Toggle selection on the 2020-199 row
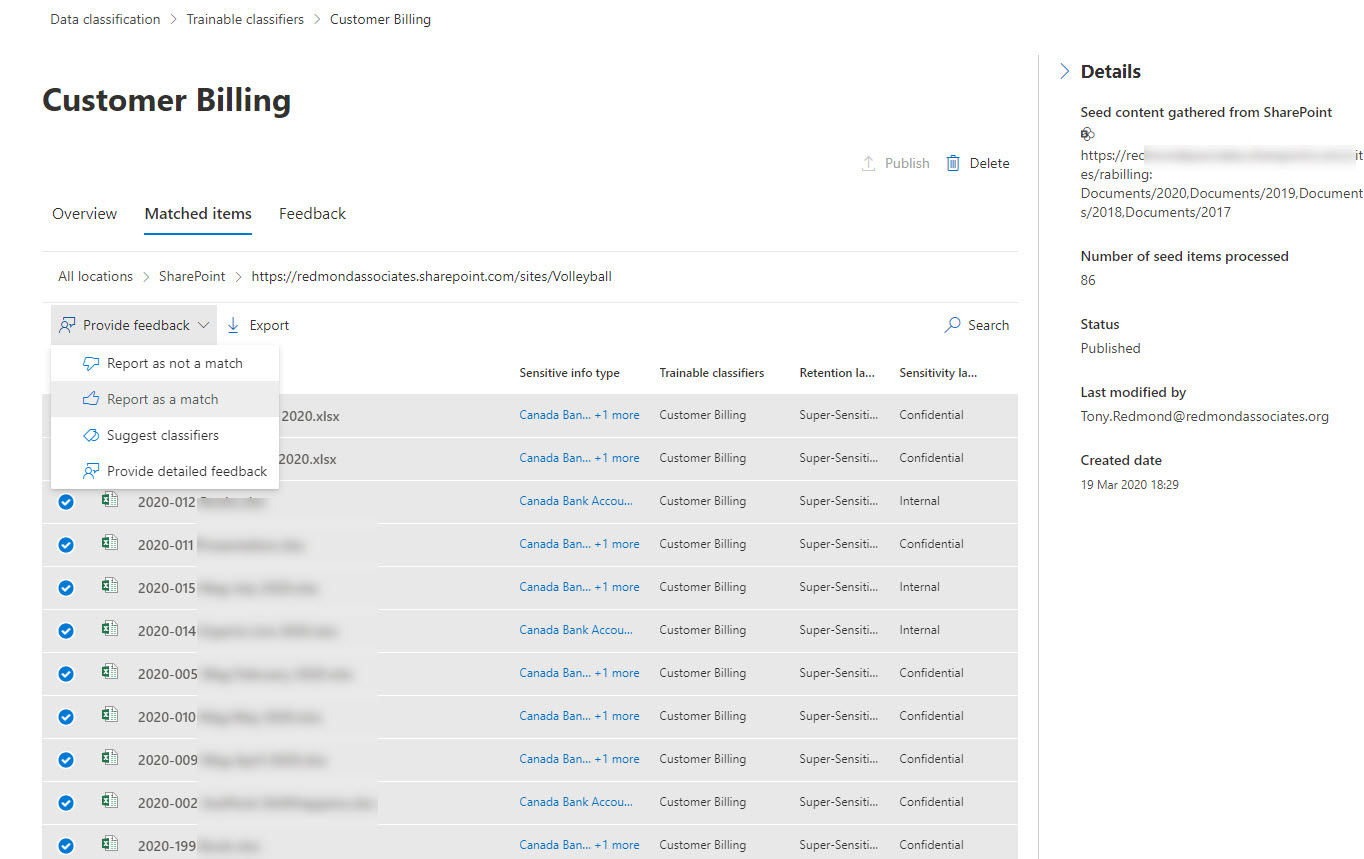 pyautogui.click(x=66, y=845)
